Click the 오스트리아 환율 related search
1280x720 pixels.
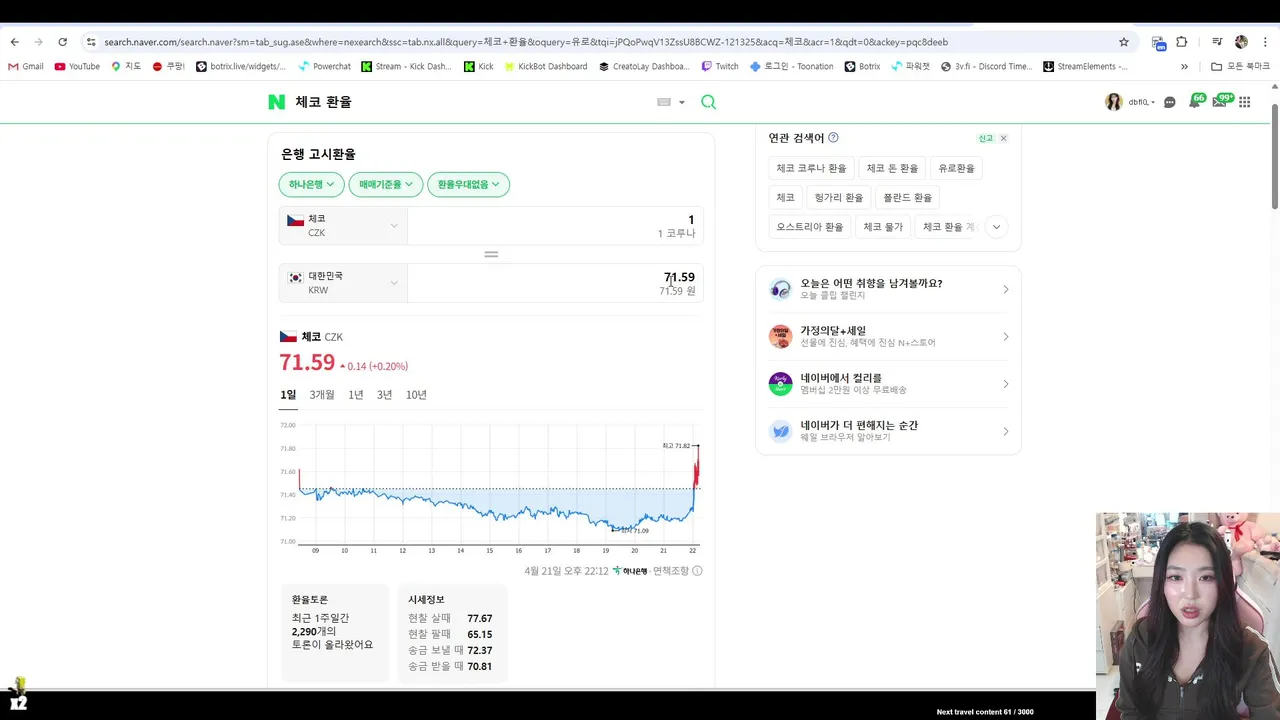(810, 227)
